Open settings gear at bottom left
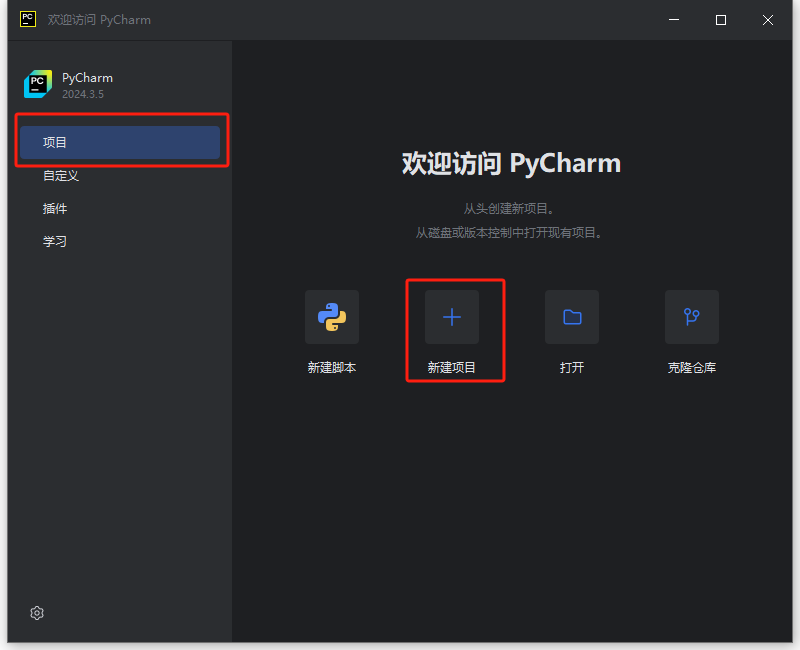800x650 pixels. 37,613
